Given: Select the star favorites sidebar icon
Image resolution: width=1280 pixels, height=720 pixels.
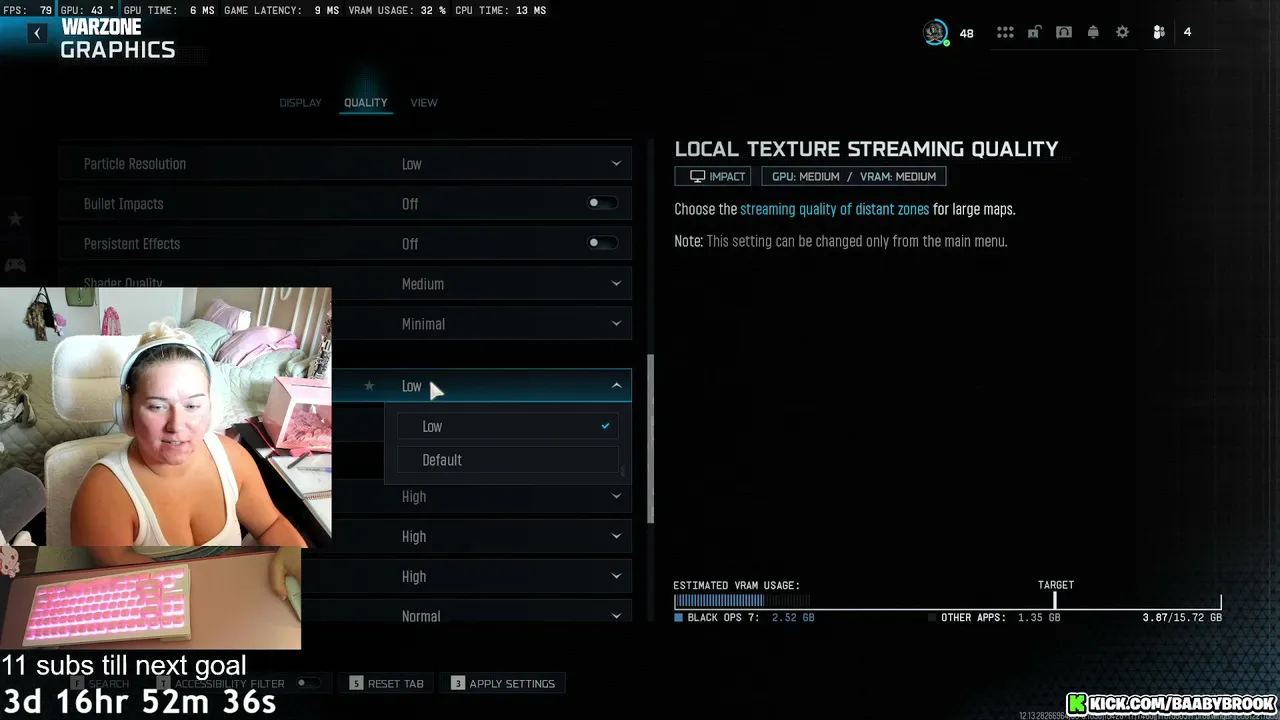Looking at the screenshot, I should [15, 218].
